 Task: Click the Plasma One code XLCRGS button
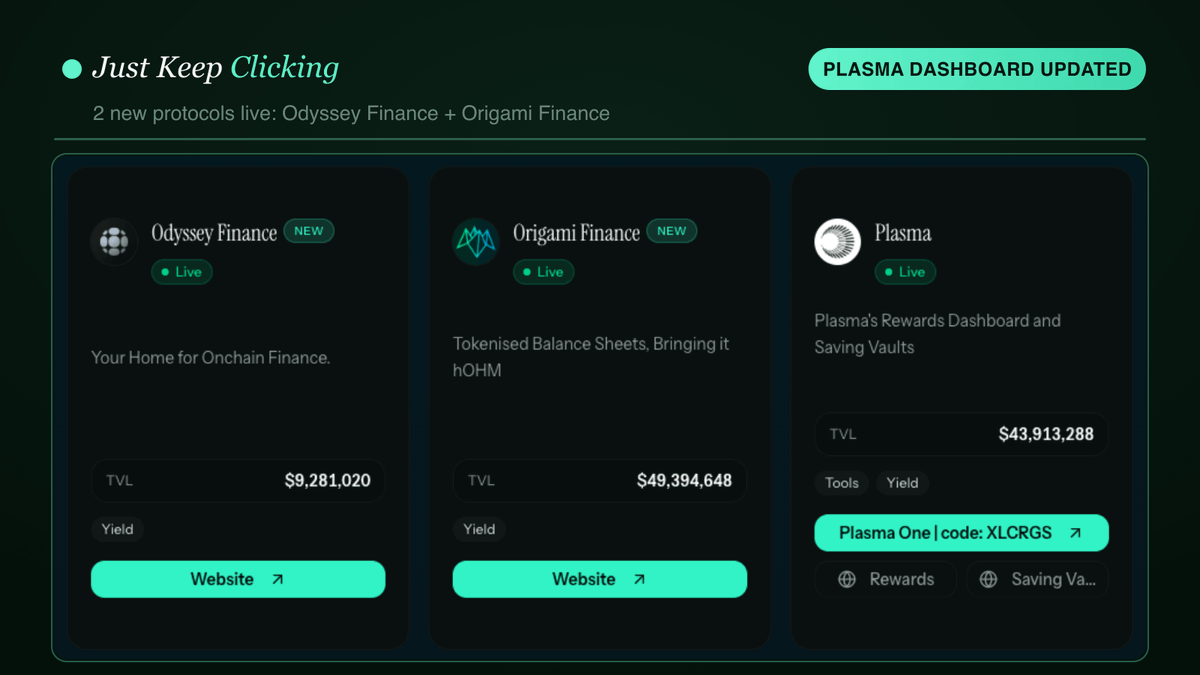[x=962, y=533]
